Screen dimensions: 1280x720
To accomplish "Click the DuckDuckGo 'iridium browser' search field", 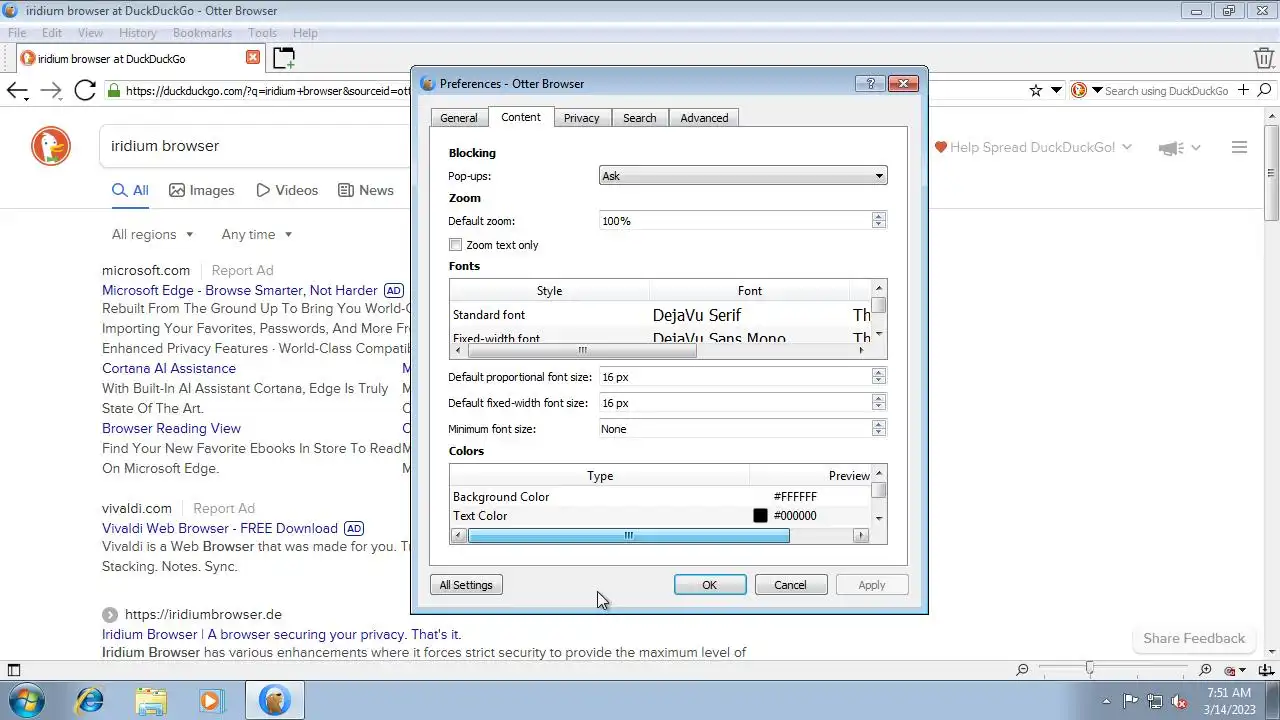I will [x=255, y=146].
